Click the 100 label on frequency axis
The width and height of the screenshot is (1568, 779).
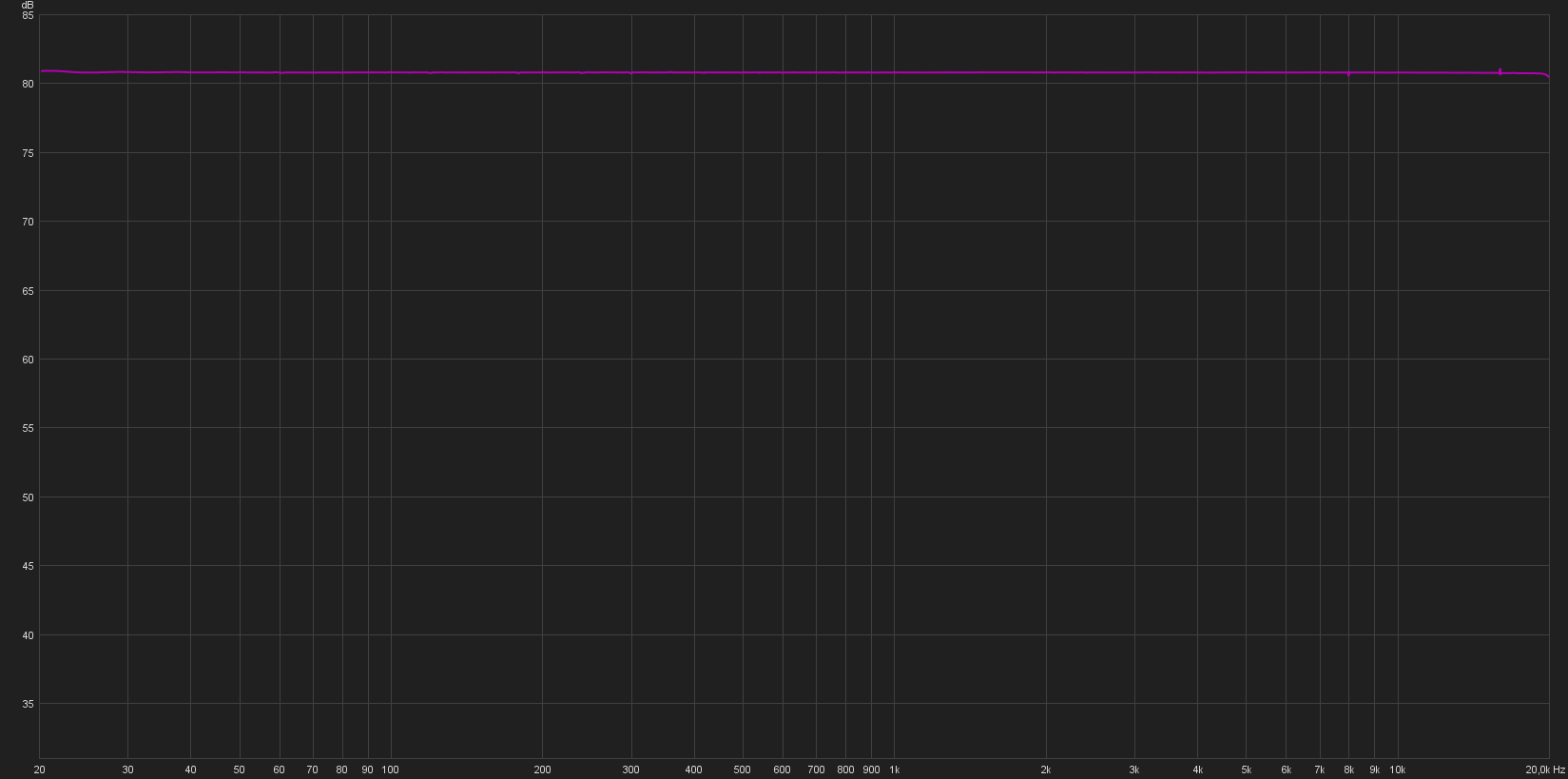390,769
